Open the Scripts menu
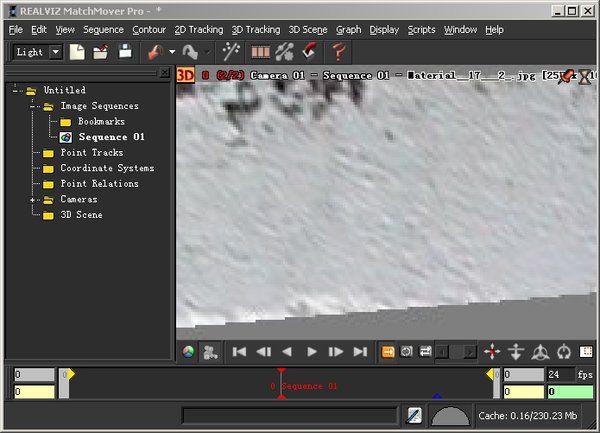This screenshot has height=433, width=600. (x=421, y=30)
